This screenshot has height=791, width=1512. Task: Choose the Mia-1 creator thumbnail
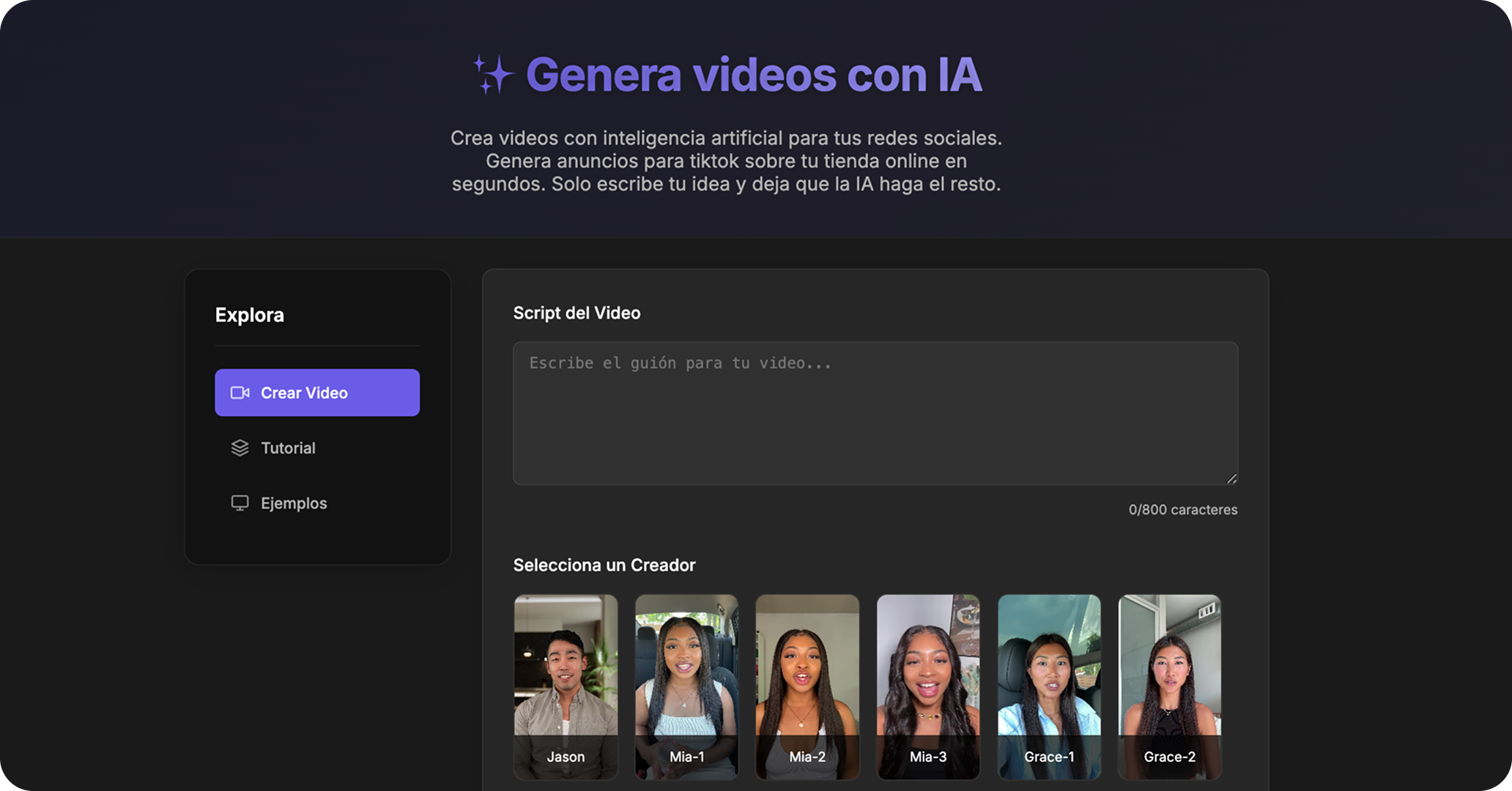686,686
